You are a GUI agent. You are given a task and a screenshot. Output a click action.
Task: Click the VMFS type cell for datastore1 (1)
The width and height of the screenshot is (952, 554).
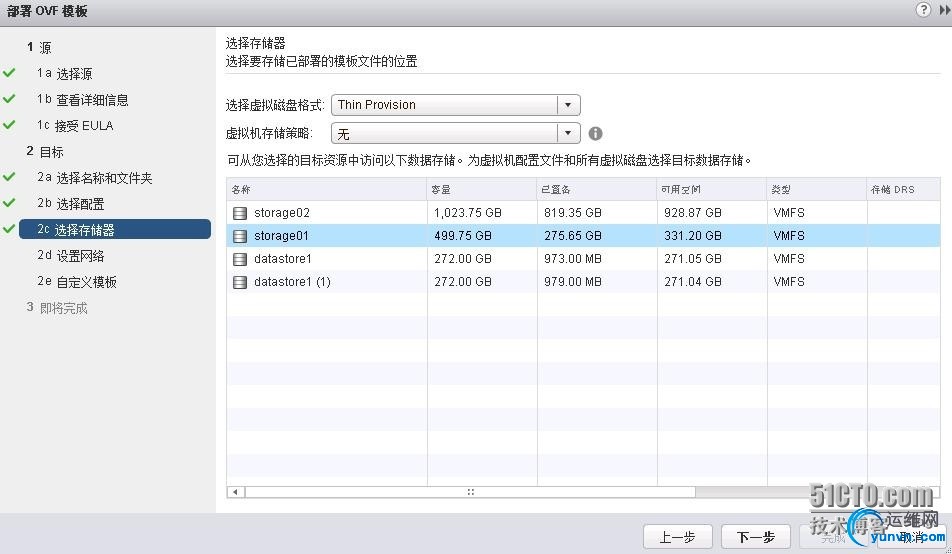pos(789,282)
